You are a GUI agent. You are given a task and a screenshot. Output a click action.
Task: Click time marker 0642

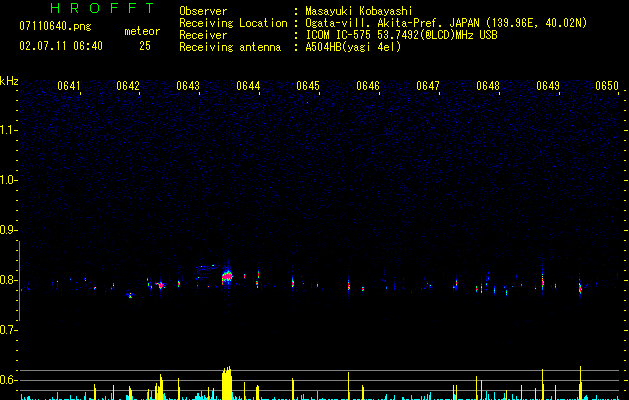128,86
